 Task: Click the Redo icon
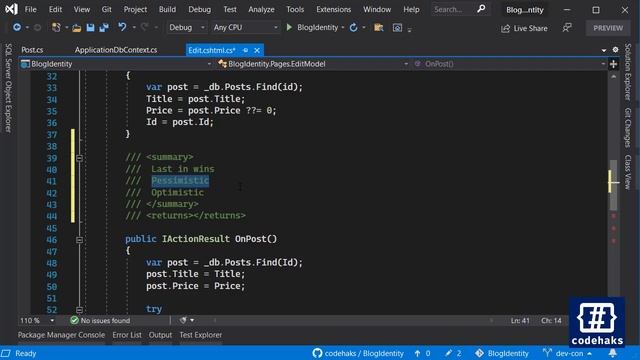(x=144, y=27)
